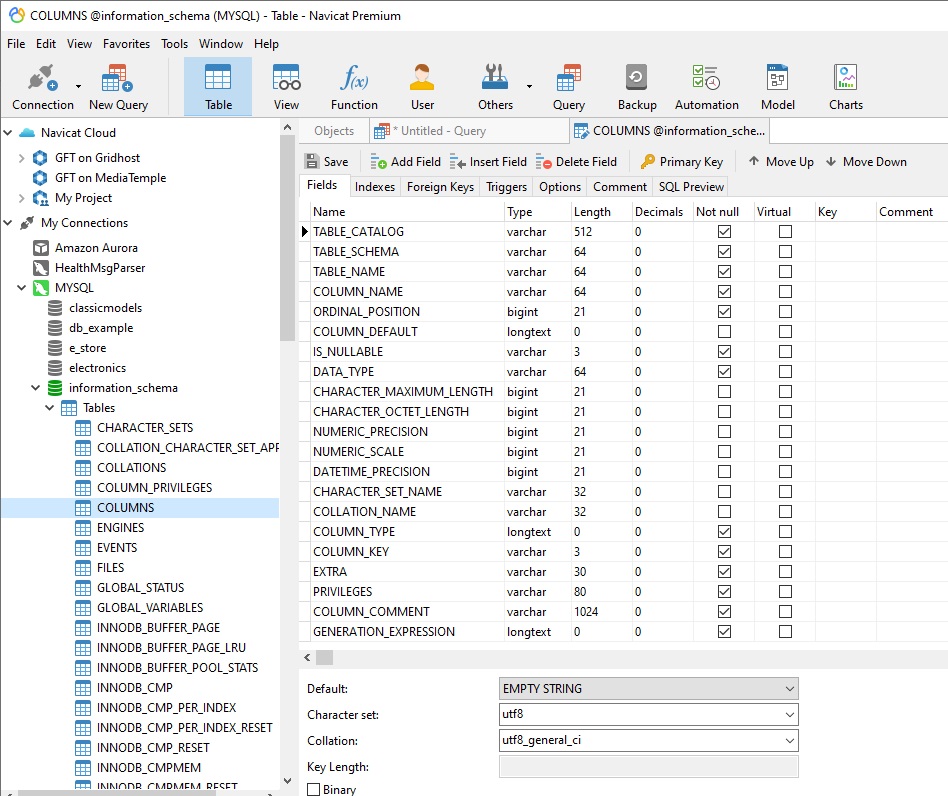Click the User management icon
Image resolution: width=948 pixels, height=796 pixels.
(x=422, y=85)
